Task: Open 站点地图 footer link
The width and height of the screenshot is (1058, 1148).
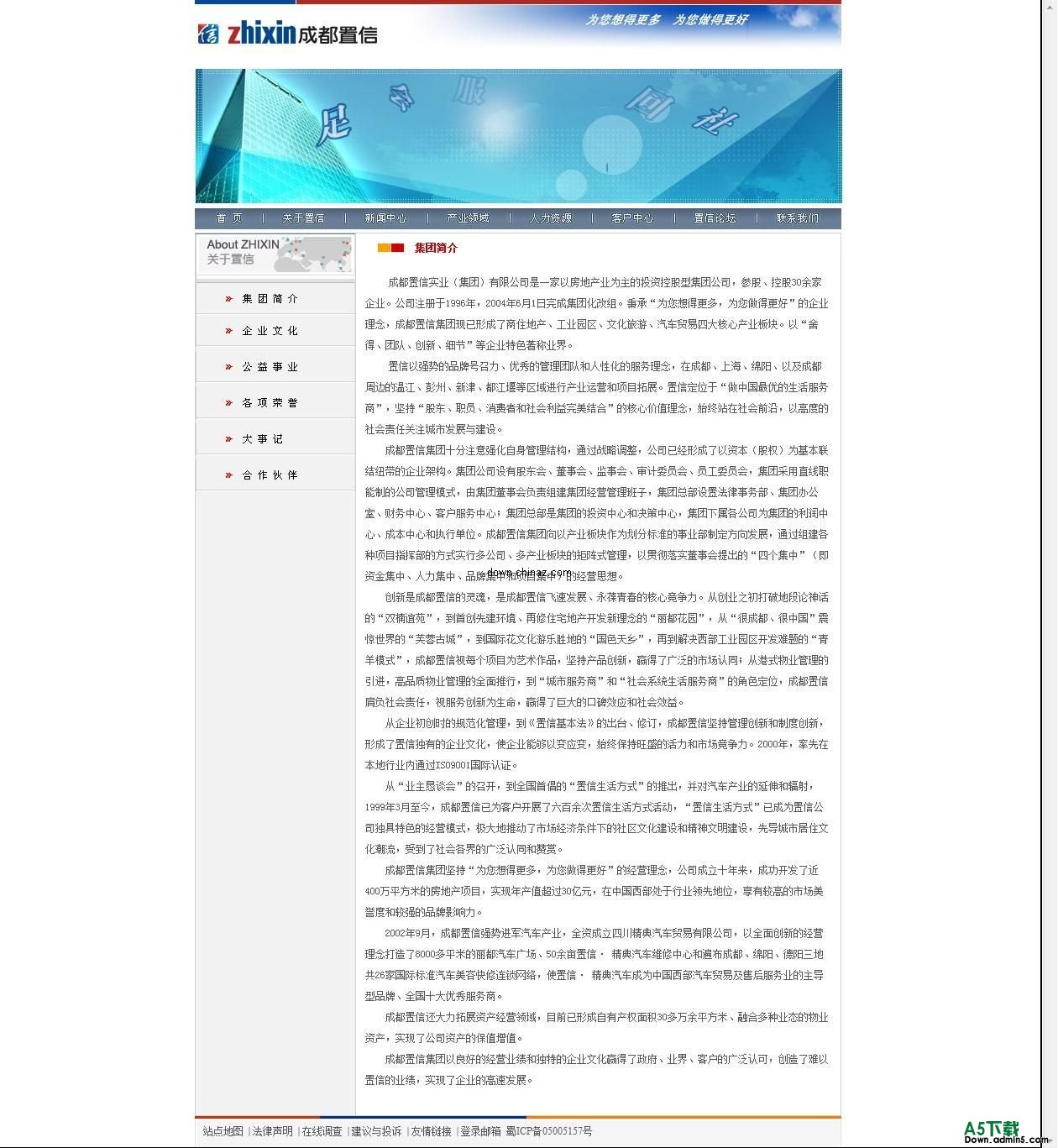Action: [223, 1131]
